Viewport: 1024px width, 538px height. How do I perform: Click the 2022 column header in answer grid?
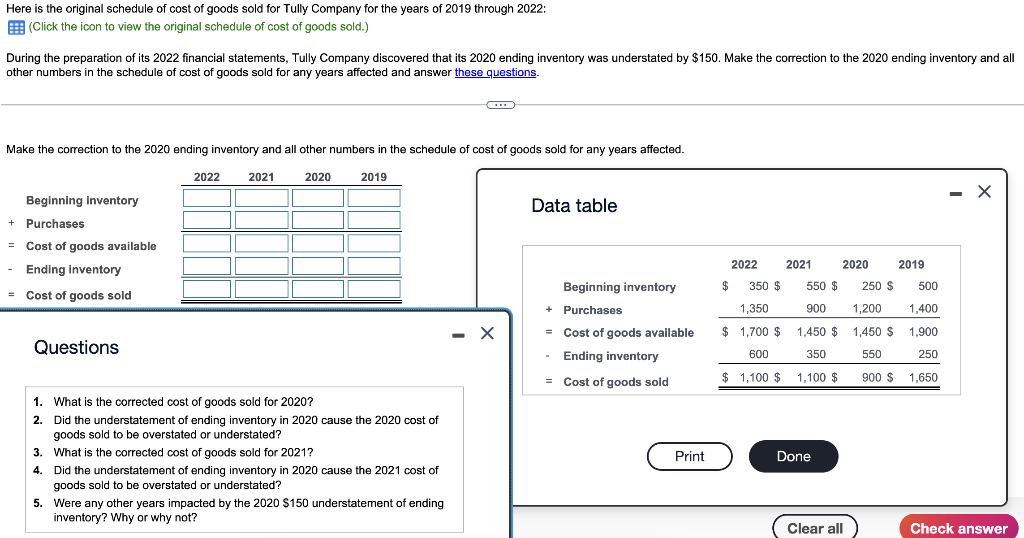pos(206,177)
